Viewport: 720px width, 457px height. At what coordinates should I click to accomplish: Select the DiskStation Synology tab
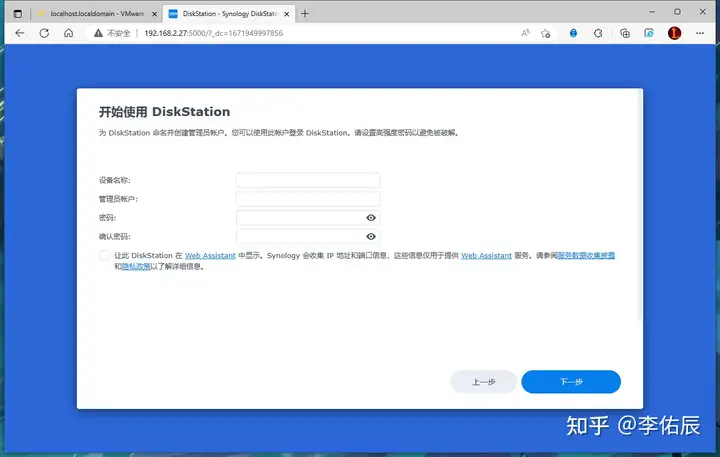[230, 14]
